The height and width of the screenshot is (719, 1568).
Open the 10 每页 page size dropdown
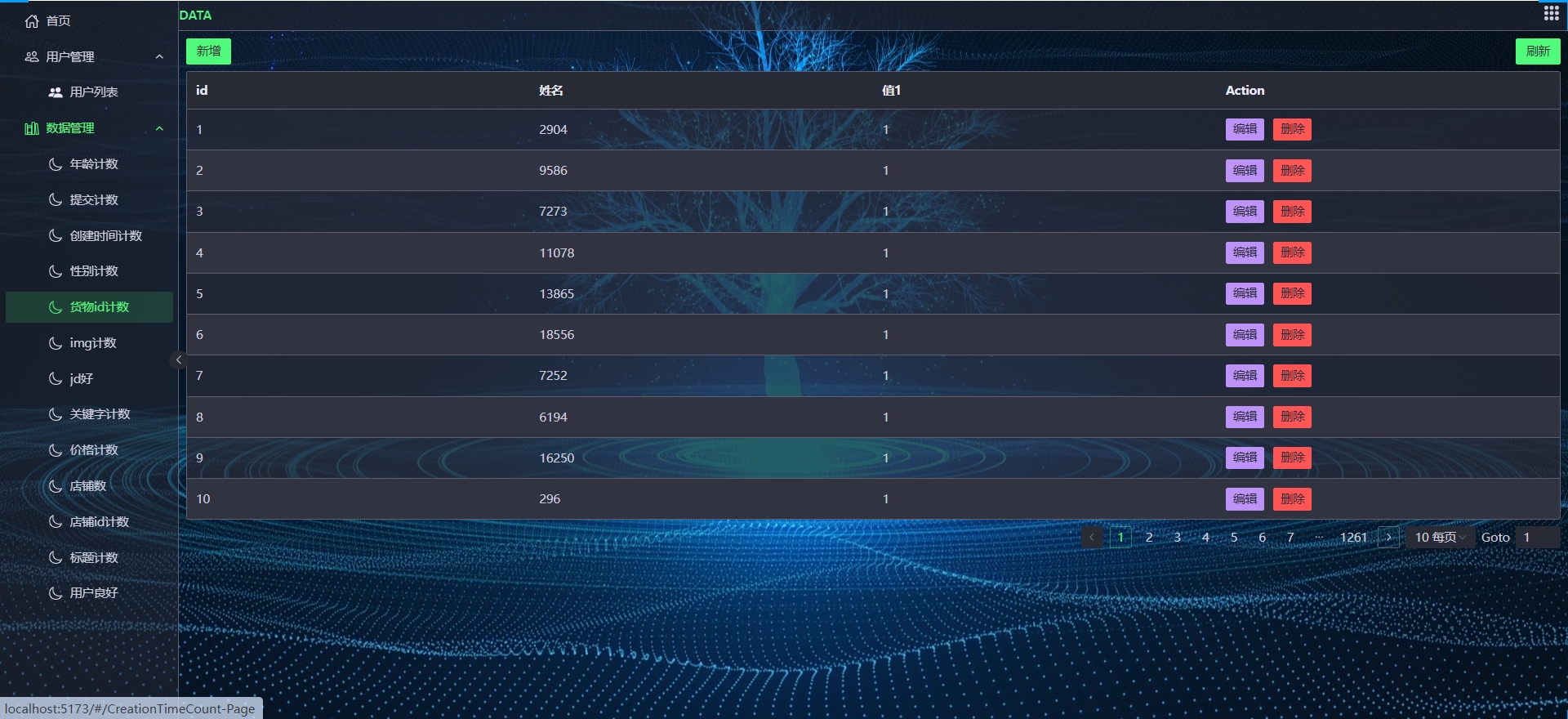1440,538
